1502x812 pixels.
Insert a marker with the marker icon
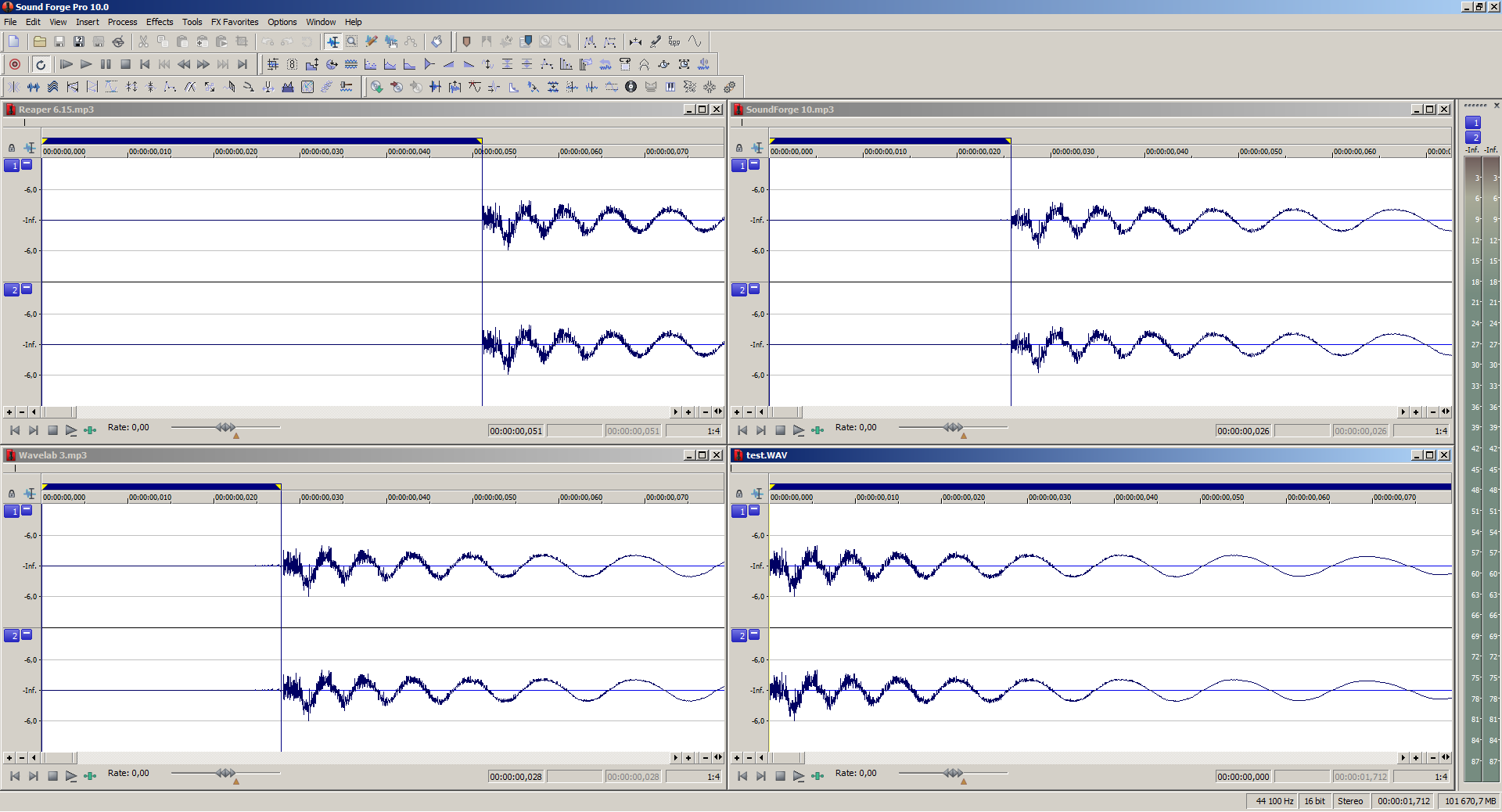467,41
